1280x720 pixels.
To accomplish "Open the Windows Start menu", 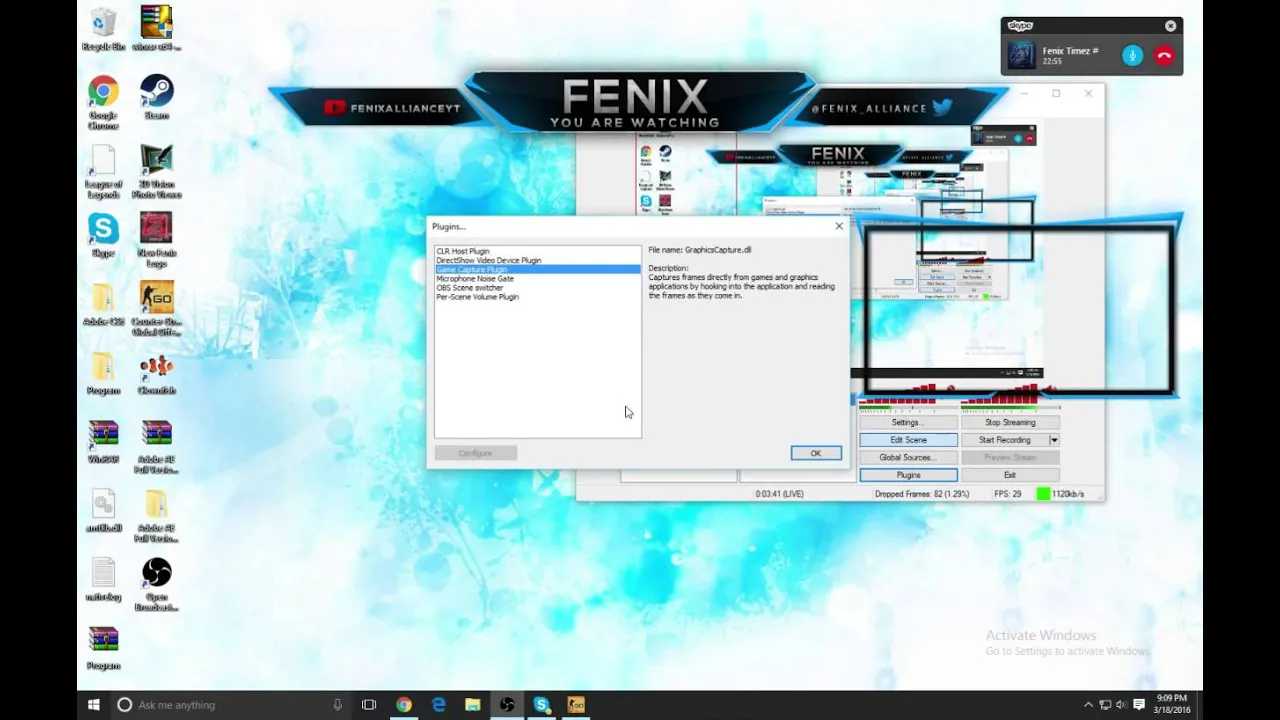I will click(94, 705).
